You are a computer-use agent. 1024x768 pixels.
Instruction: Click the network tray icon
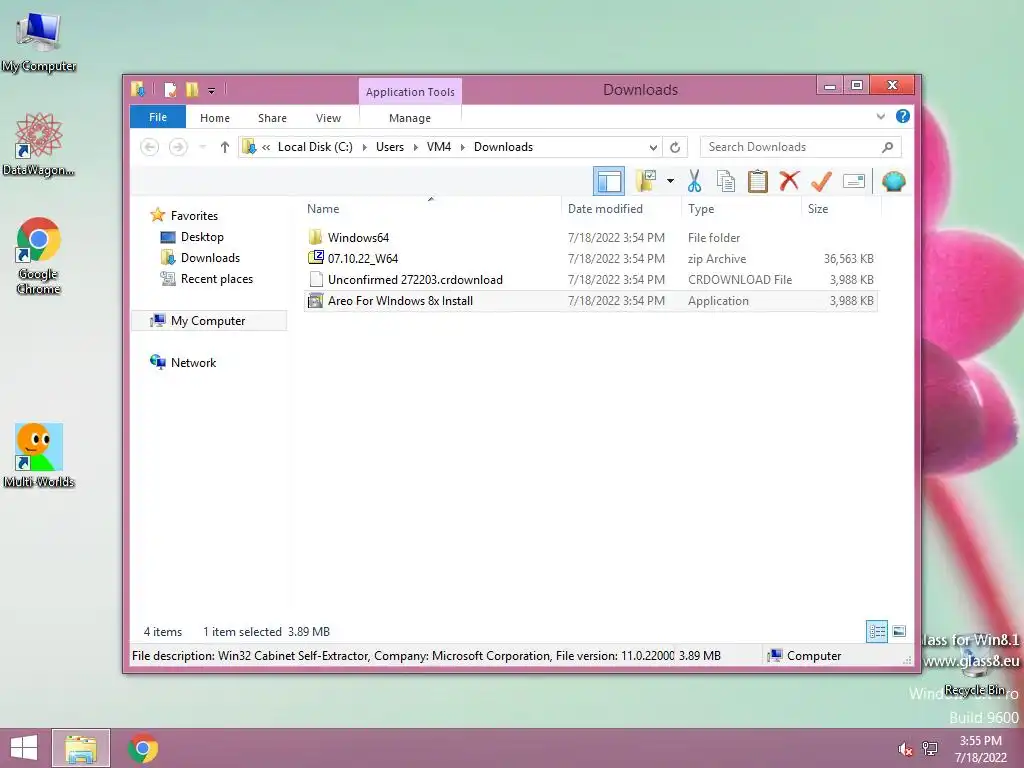pyautogui.click(x=930, y=748)
